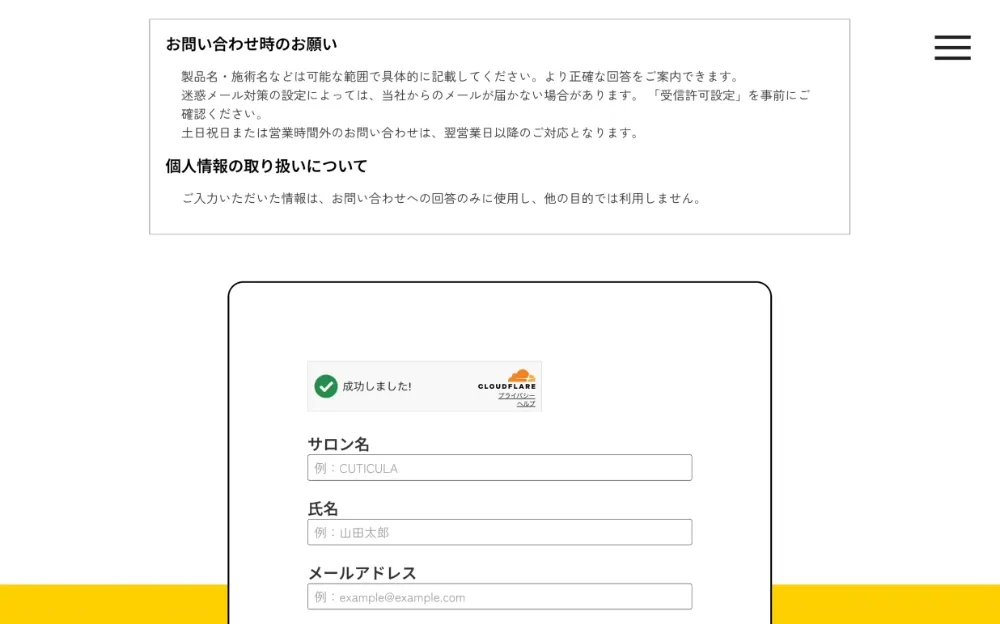This screenshot has width=1000, height=624.
Task: Focus the メールアドレス input field
Action: pos(499,597)
